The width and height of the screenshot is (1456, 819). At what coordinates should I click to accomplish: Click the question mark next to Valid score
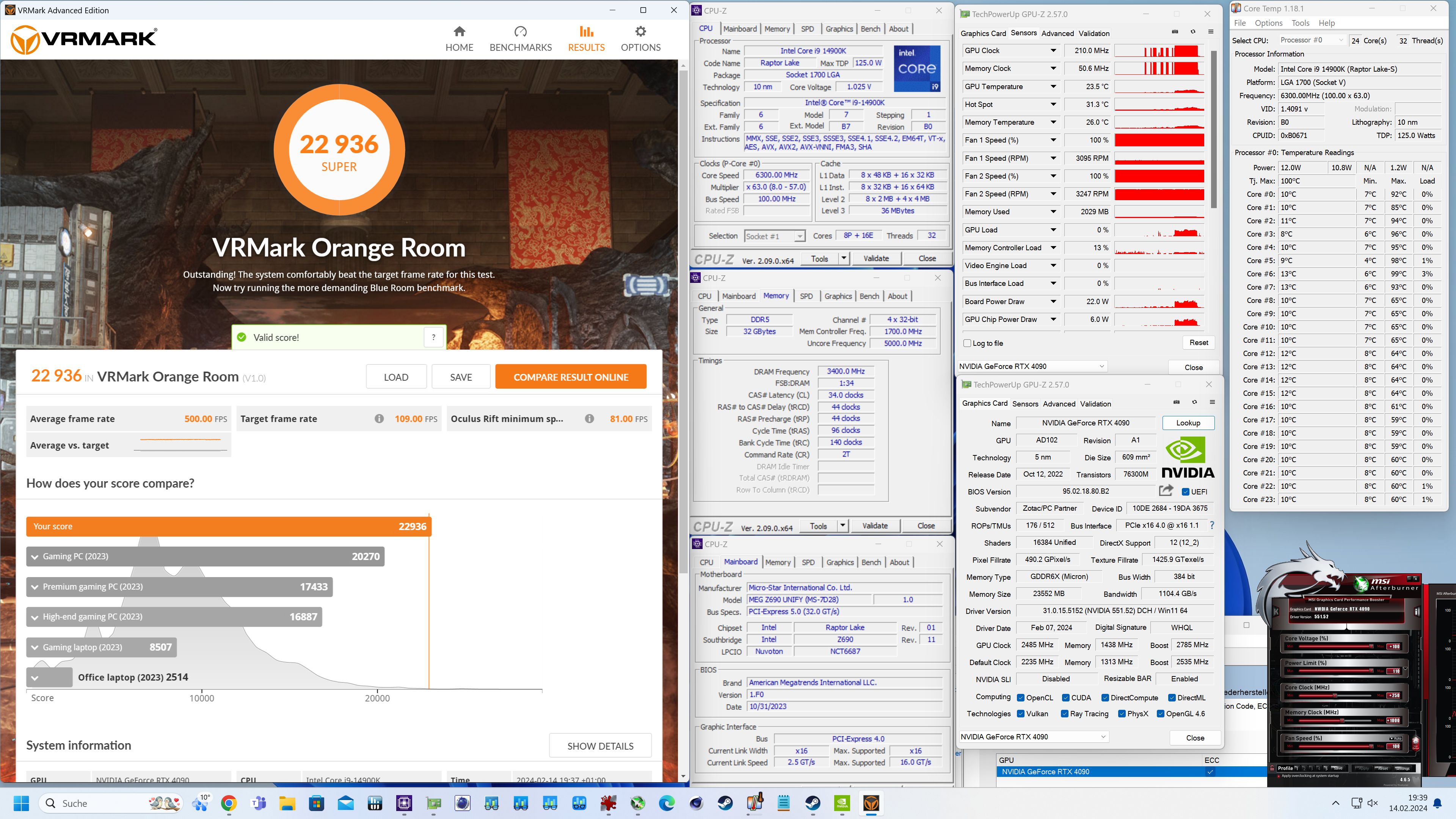(433, 337)
